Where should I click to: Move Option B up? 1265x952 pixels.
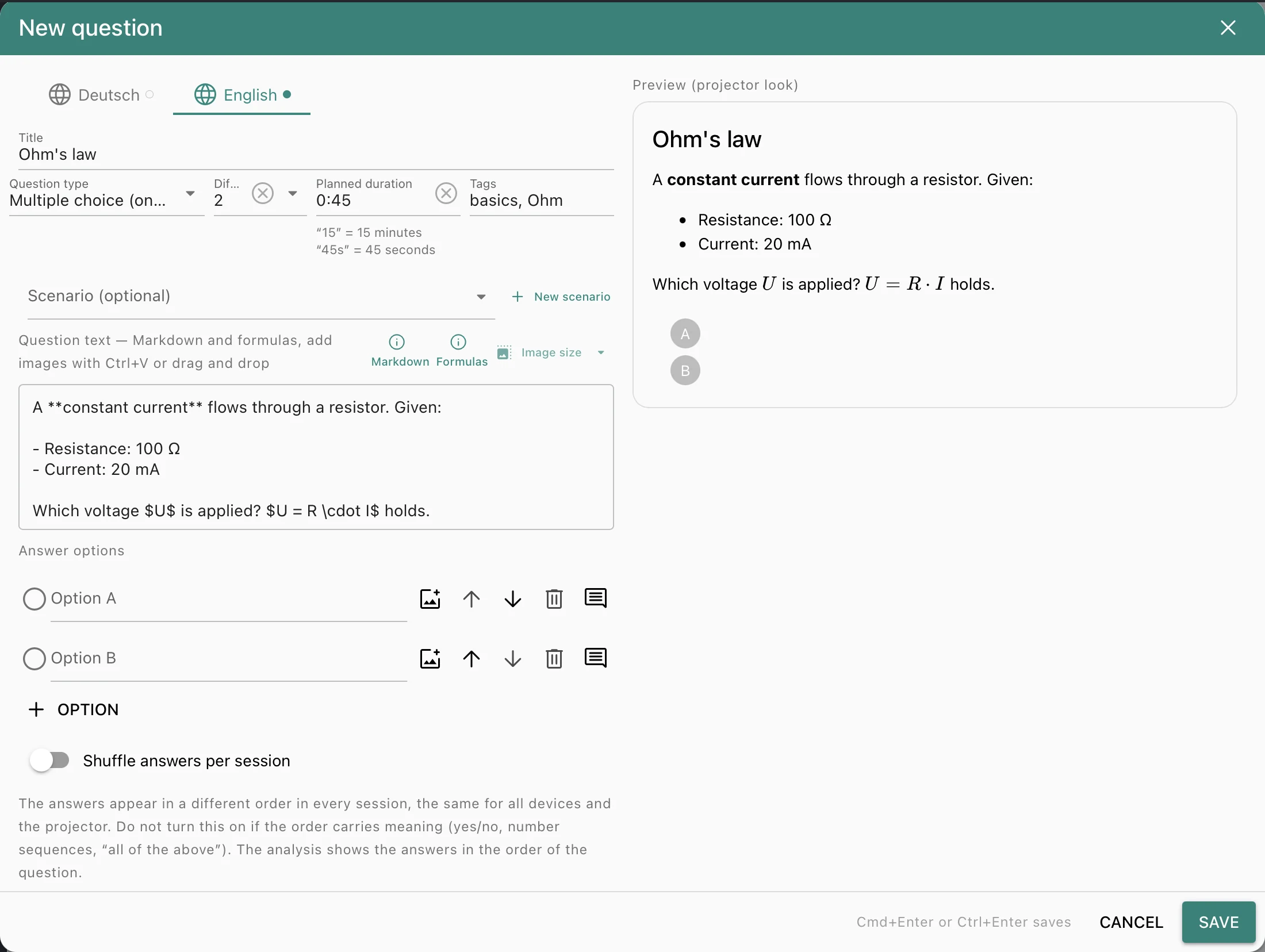471,659
